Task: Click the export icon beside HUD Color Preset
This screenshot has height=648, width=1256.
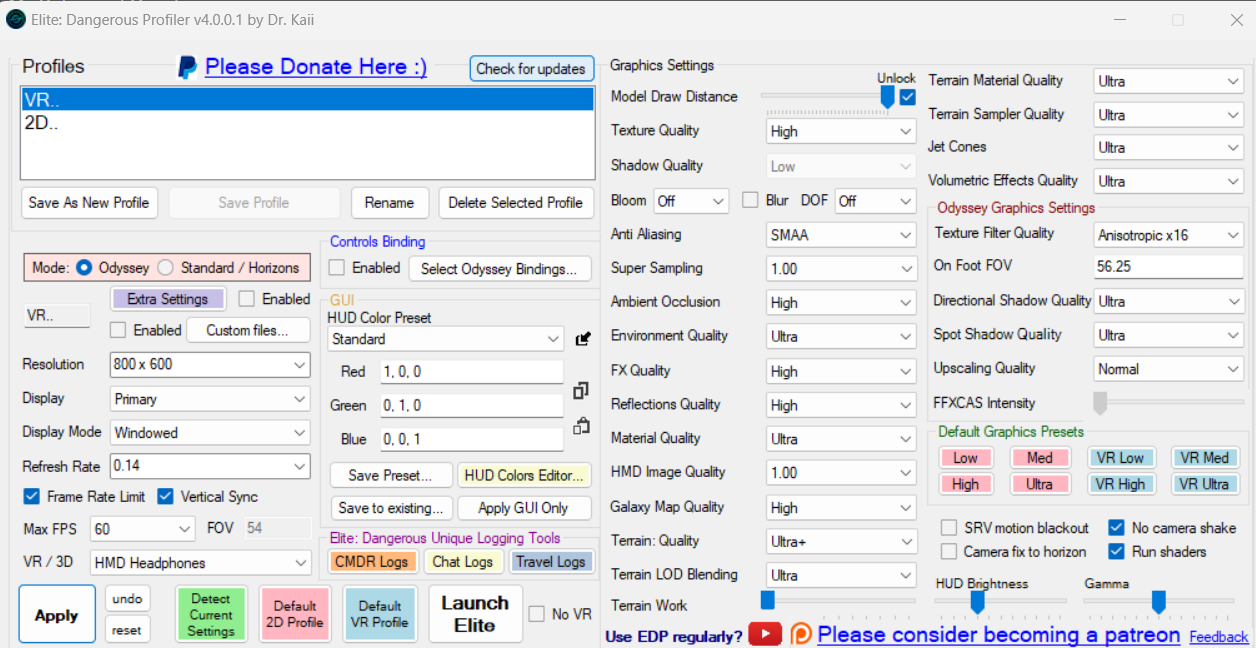Action: click(x=583, y=340)
